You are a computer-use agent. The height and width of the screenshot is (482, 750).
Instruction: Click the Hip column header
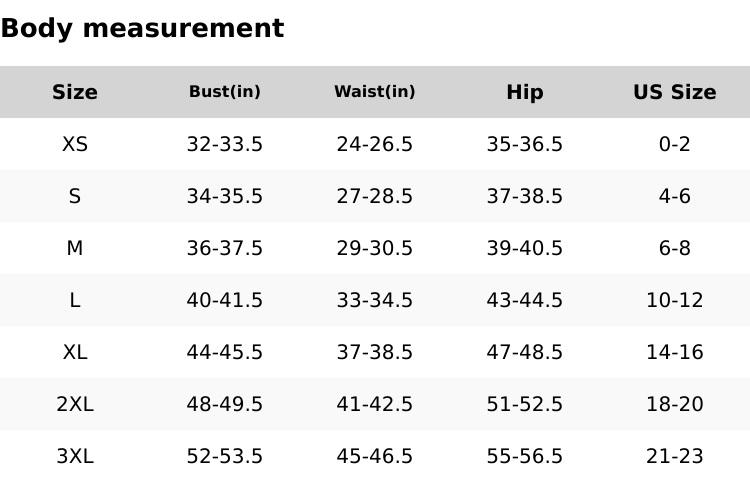tap(525, 92)
